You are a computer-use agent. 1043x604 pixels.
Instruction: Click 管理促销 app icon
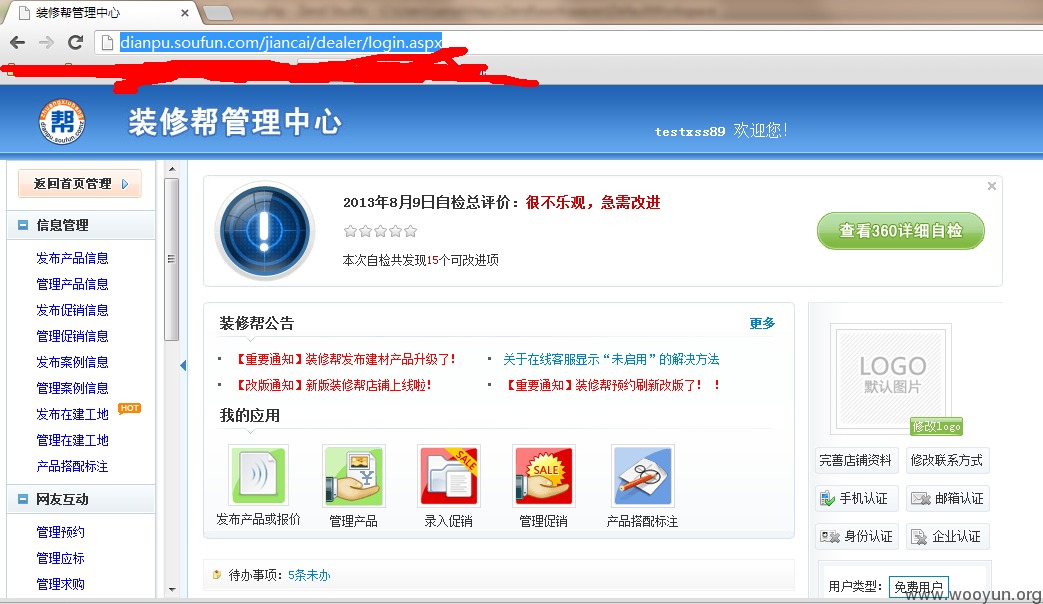click(544, 476)
